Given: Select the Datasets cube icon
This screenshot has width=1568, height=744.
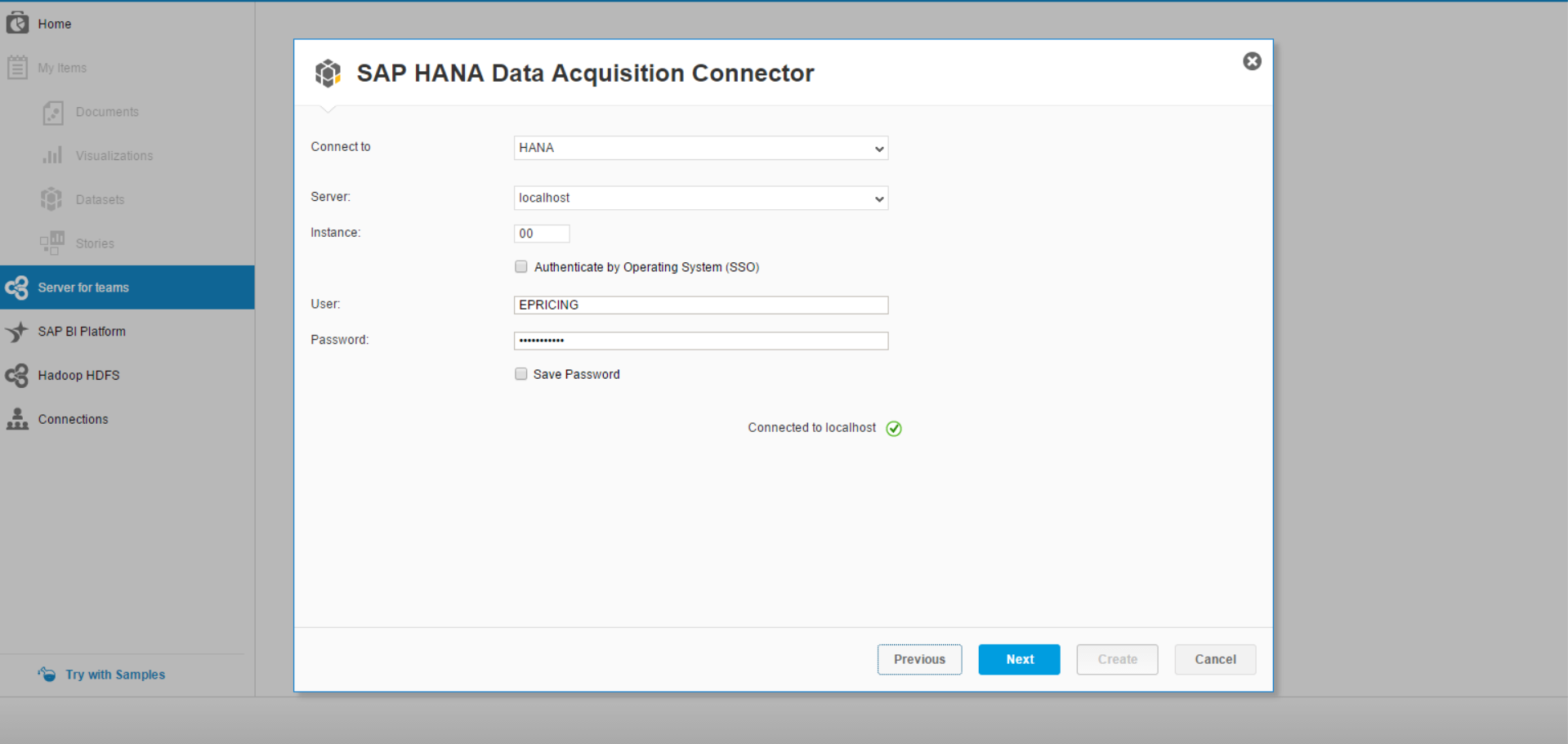Looking at the screenshot, I should [x=51, y=199].
